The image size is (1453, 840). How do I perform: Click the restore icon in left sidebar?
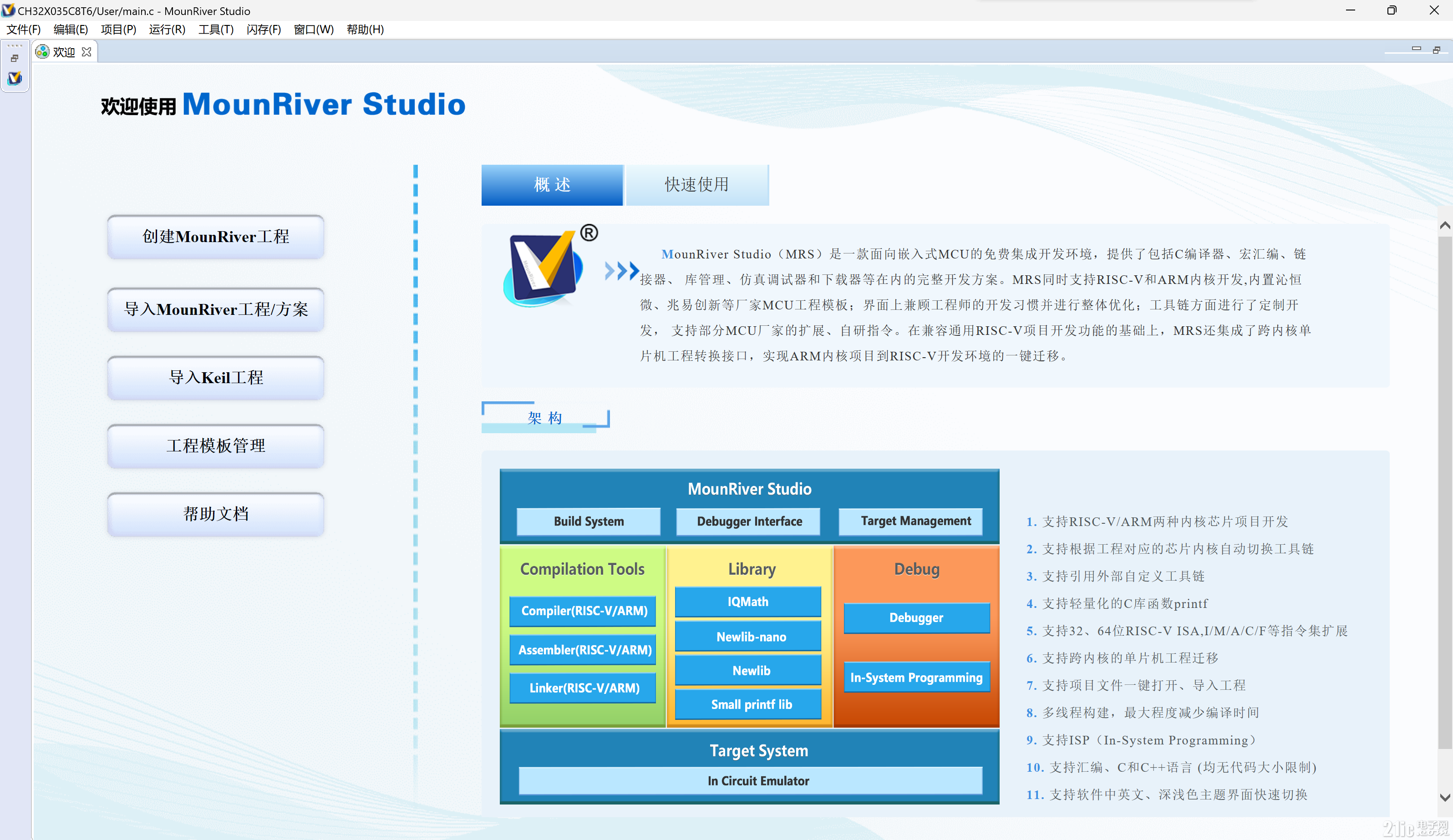(x=15, y=58)
